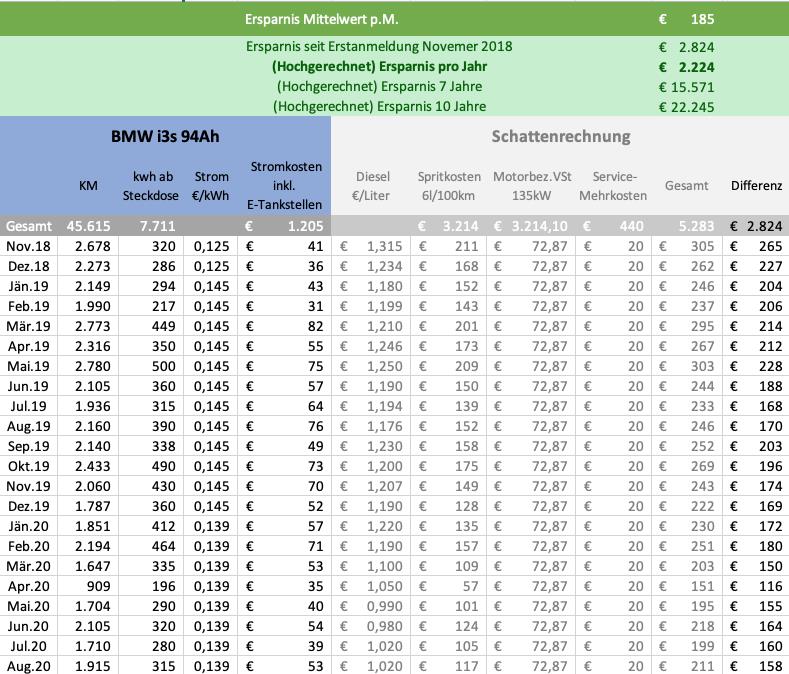The height and width of the screenshot is (674, 789).
Task: Click the 0,990 diesel price in Mai.20
Action: tap(384, 606)
